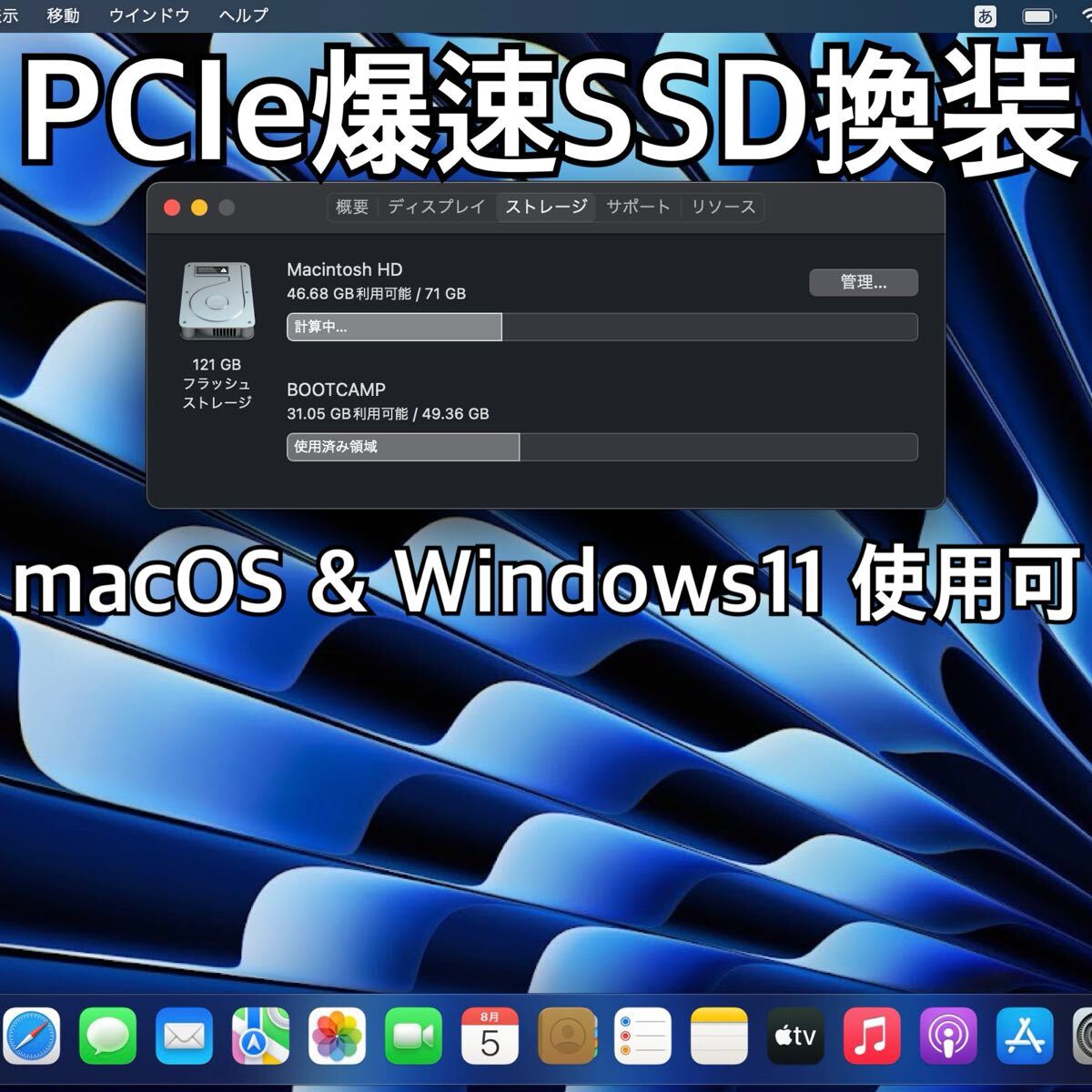This screenshot has height=1092, width=1092.
Task: Open the ウインドウ menu
Action: coord(149,15)
